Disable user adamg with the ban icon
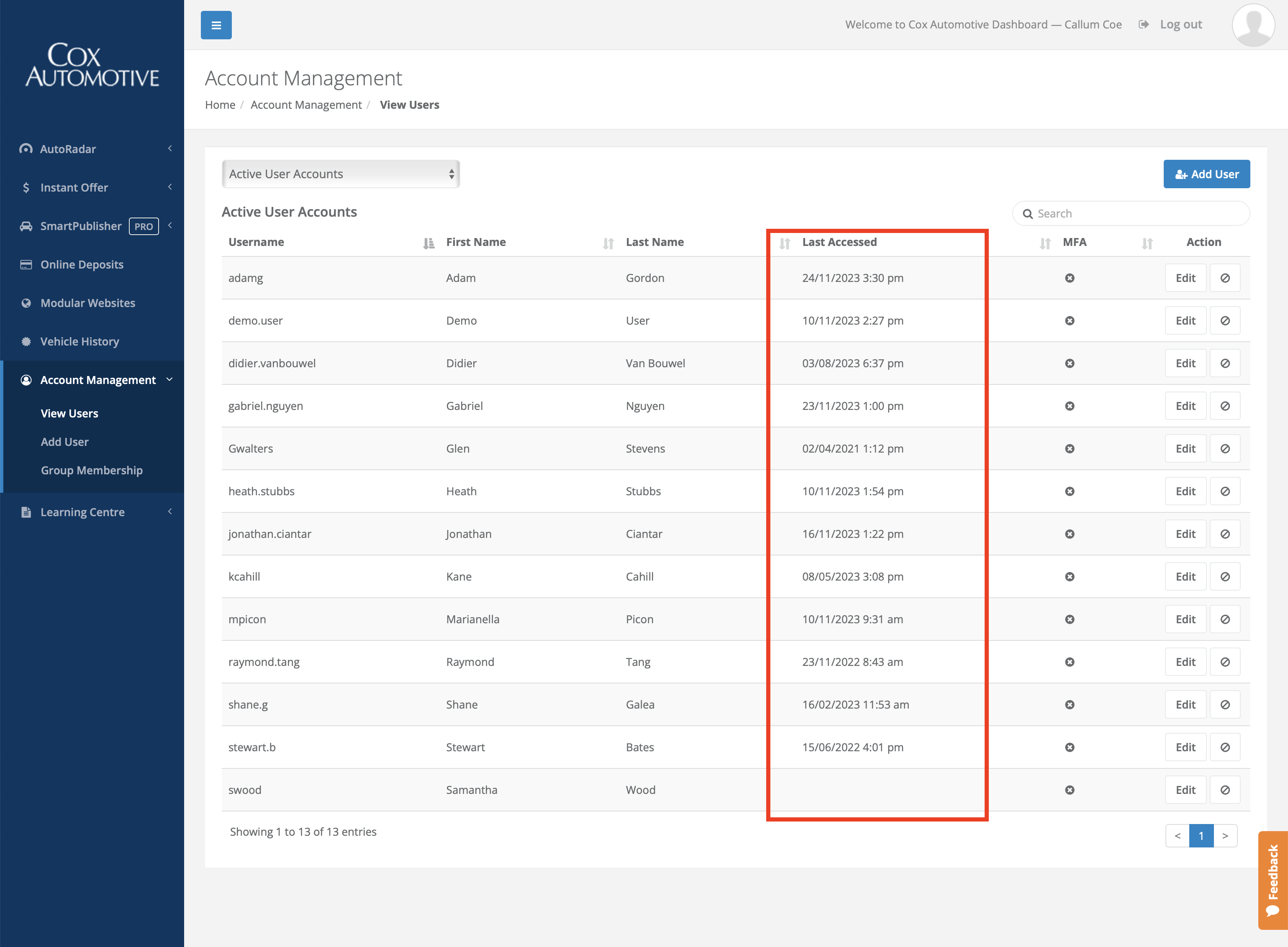Viewport: 1288px width, 947px height. click(x=1225, y=278)
